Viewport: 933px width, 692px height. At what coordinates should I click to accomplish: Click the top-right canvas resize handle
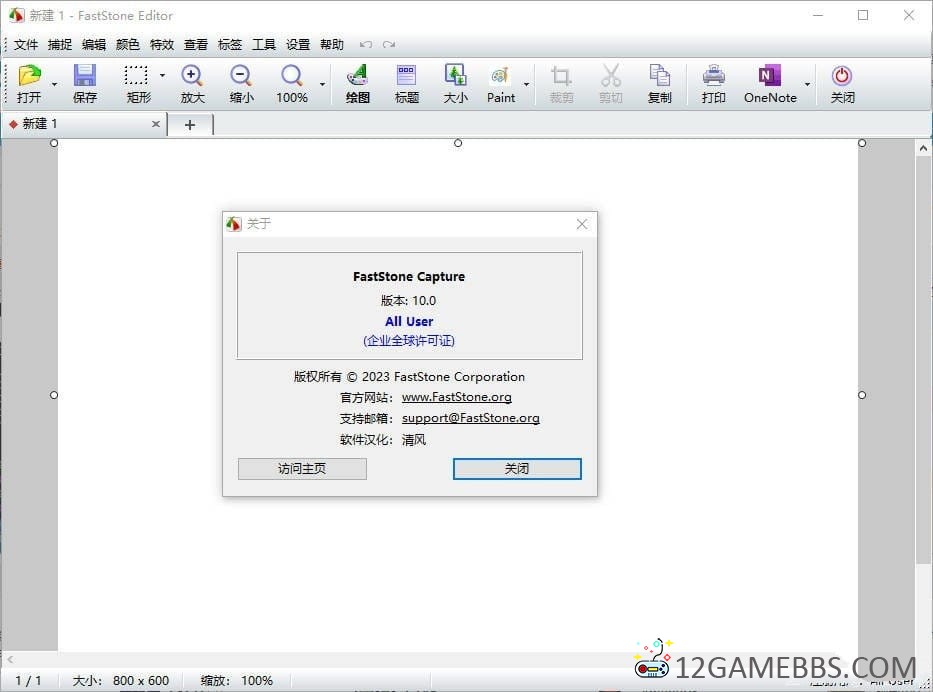point(862,143)
